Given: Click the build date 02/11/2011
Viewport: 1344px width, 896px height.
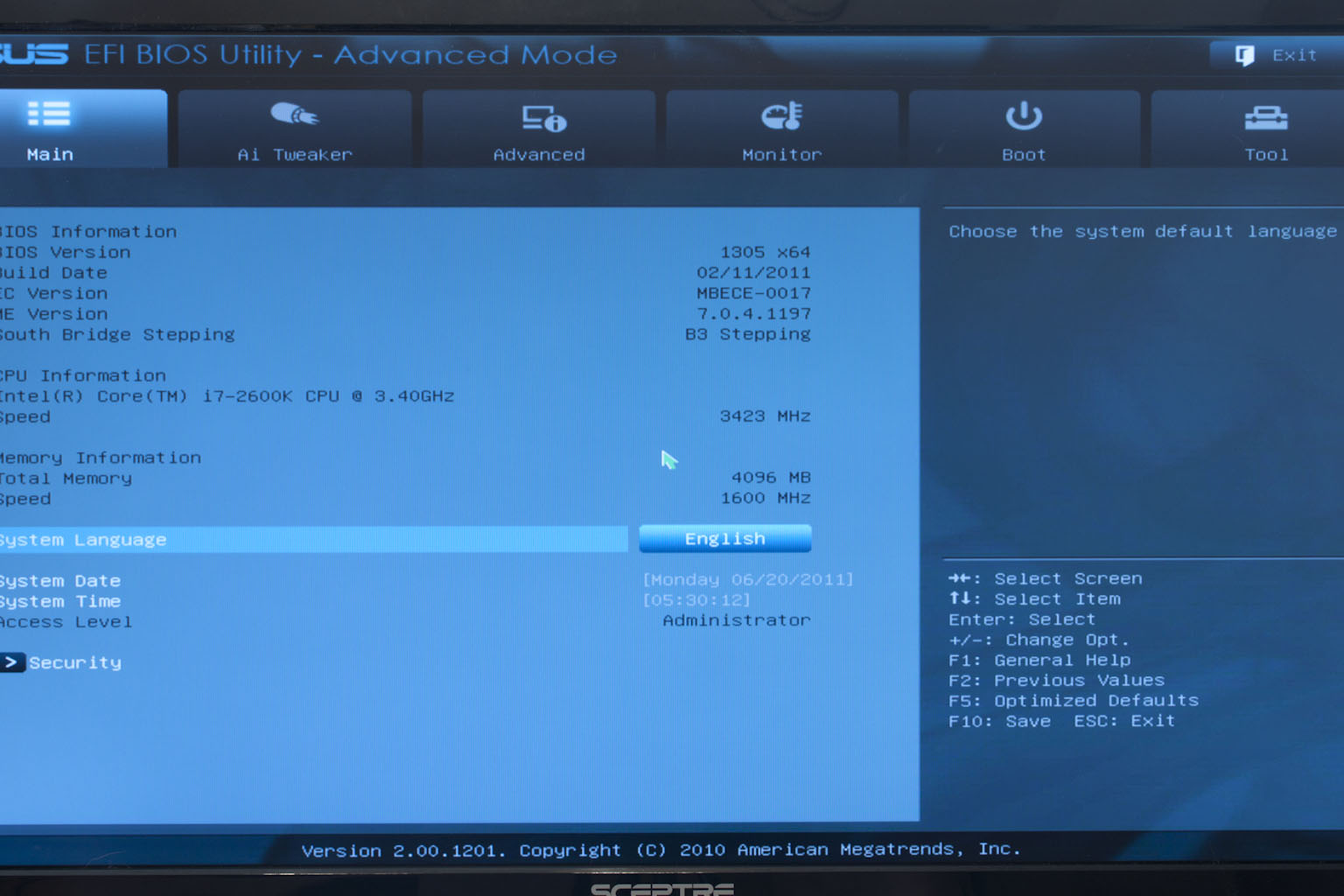Looking at the screenshot, I should tap(753, 273).
